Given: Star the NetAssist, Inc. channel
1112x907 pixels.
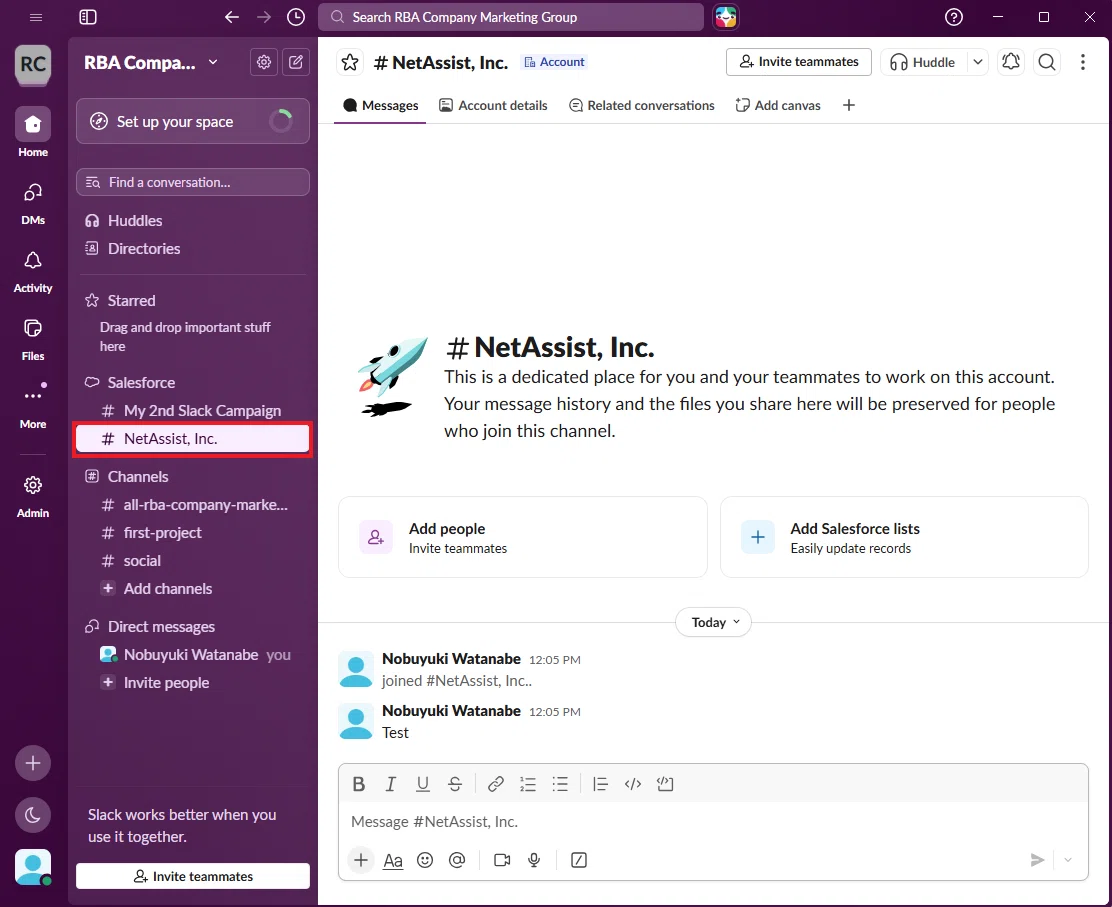Looking at the screenshot, I should [x=350, y=62].
